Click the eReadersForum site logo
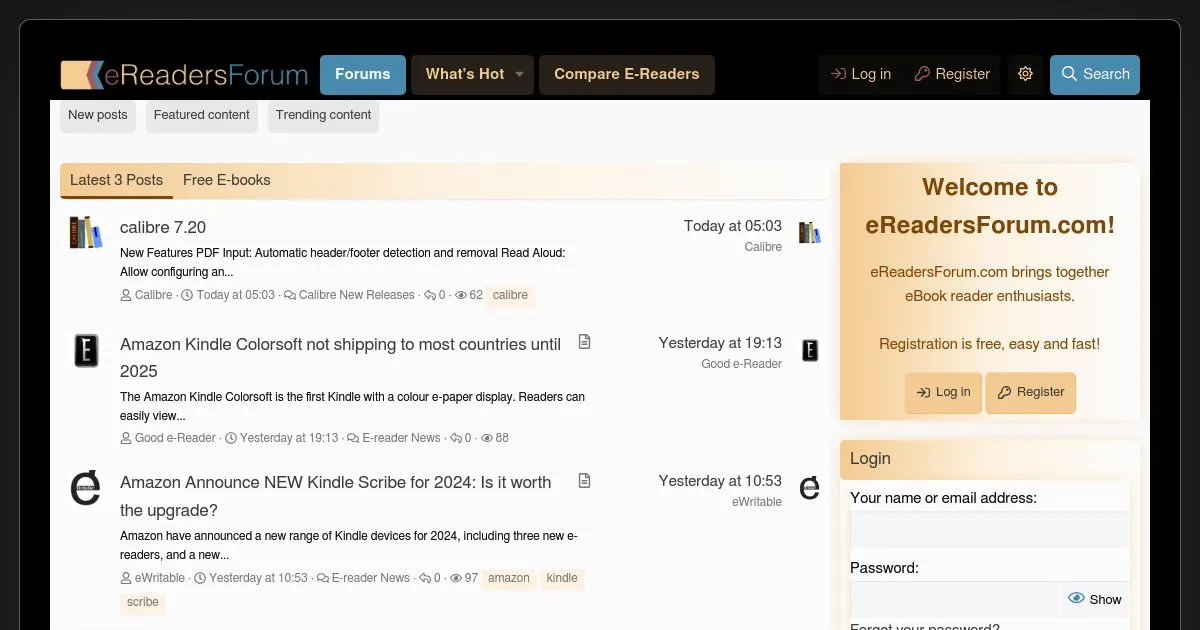1200x630 pixels. tap(184, 75)
